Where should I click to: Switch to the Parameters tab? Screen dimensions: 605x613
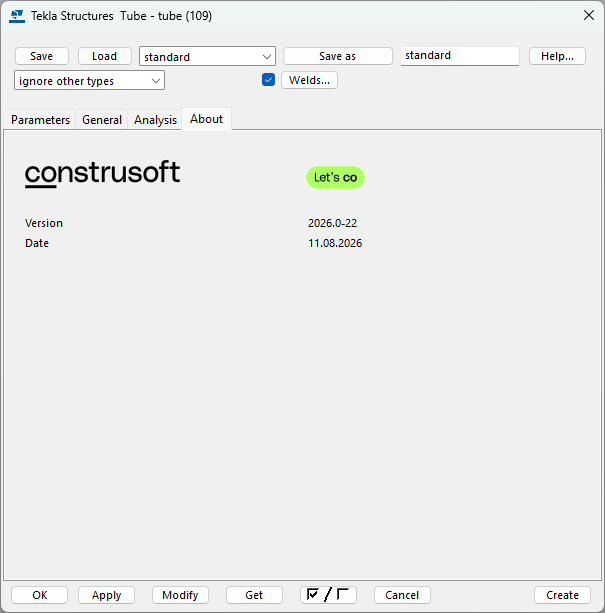pos(40,120)
